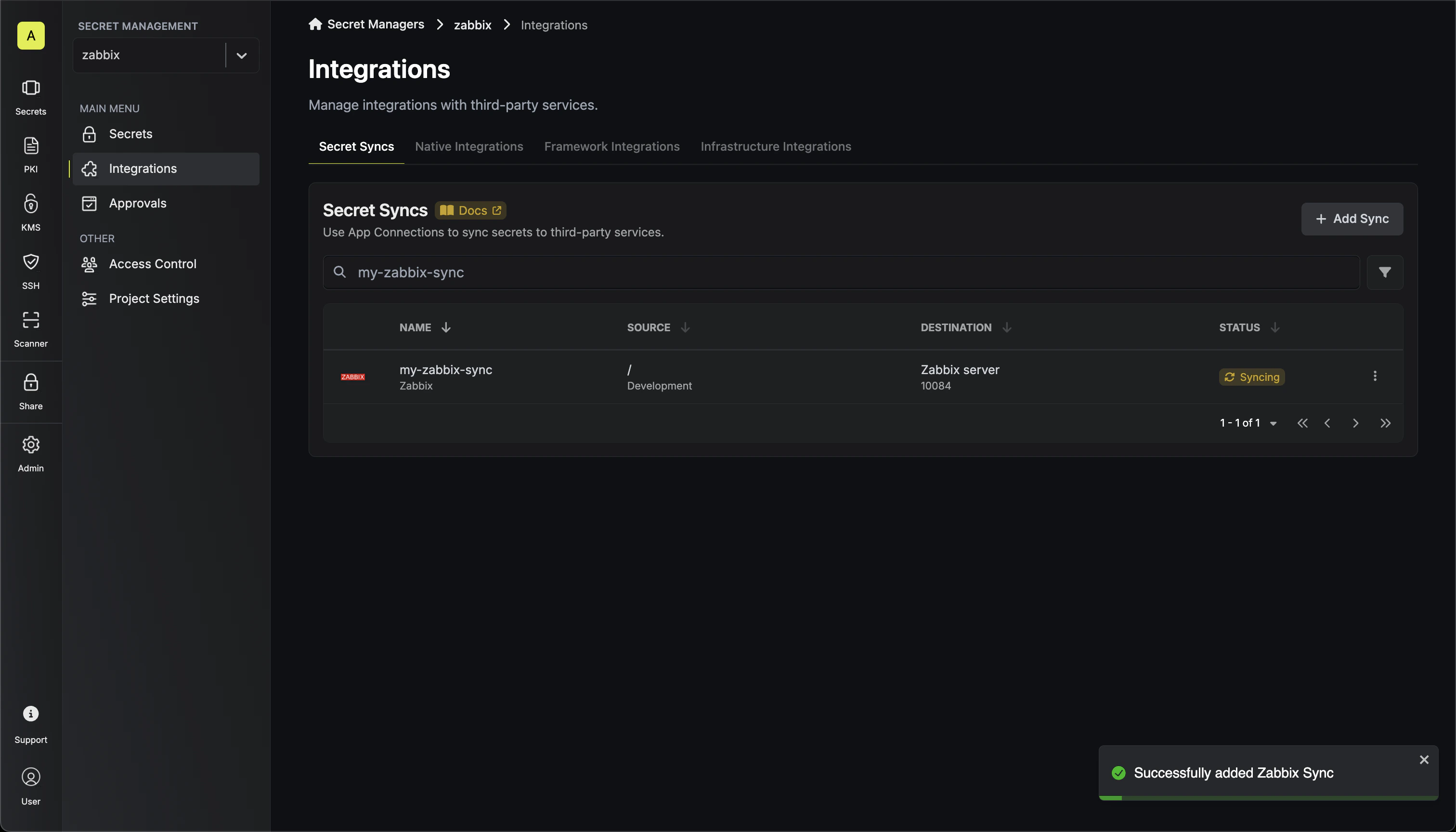Open Access Control in the sidebar
Image resolution: width=1456 pixels, height=832 pixels.
[x=166, y=264]
